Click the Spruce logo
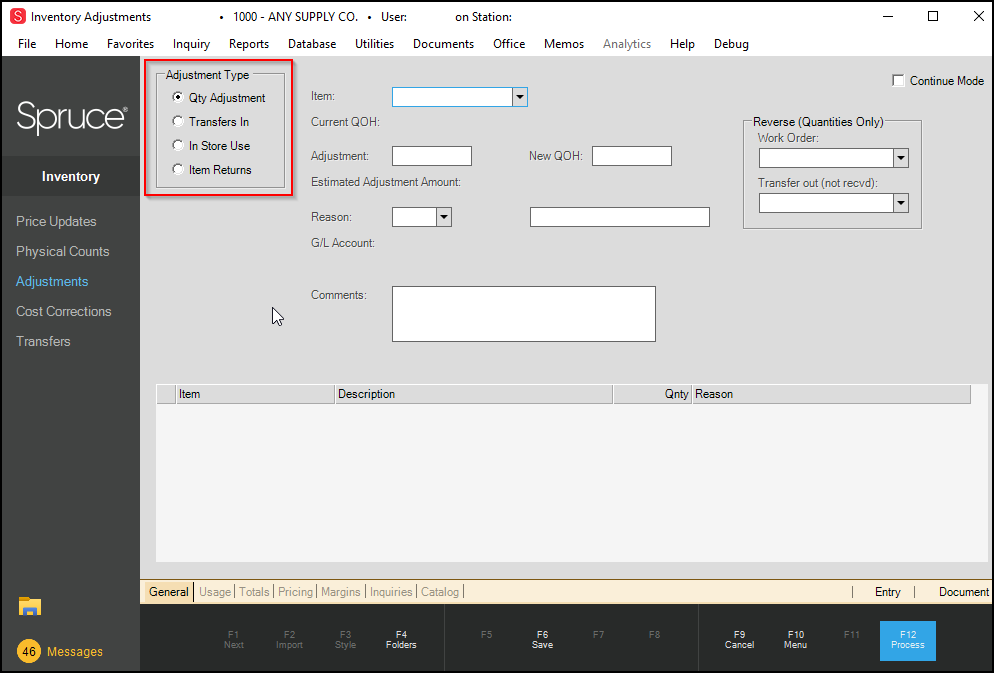 [72, 118]
